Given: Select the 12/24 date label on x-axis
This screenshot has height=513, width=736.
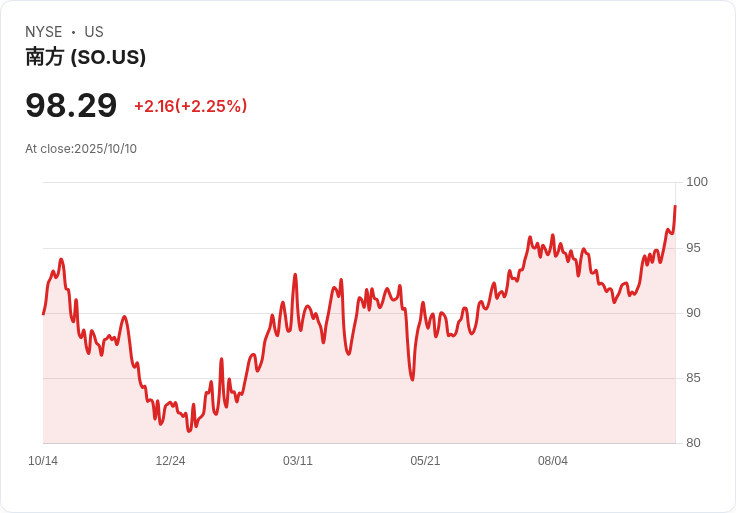Looking at the screenshot, I should [170, 461].
